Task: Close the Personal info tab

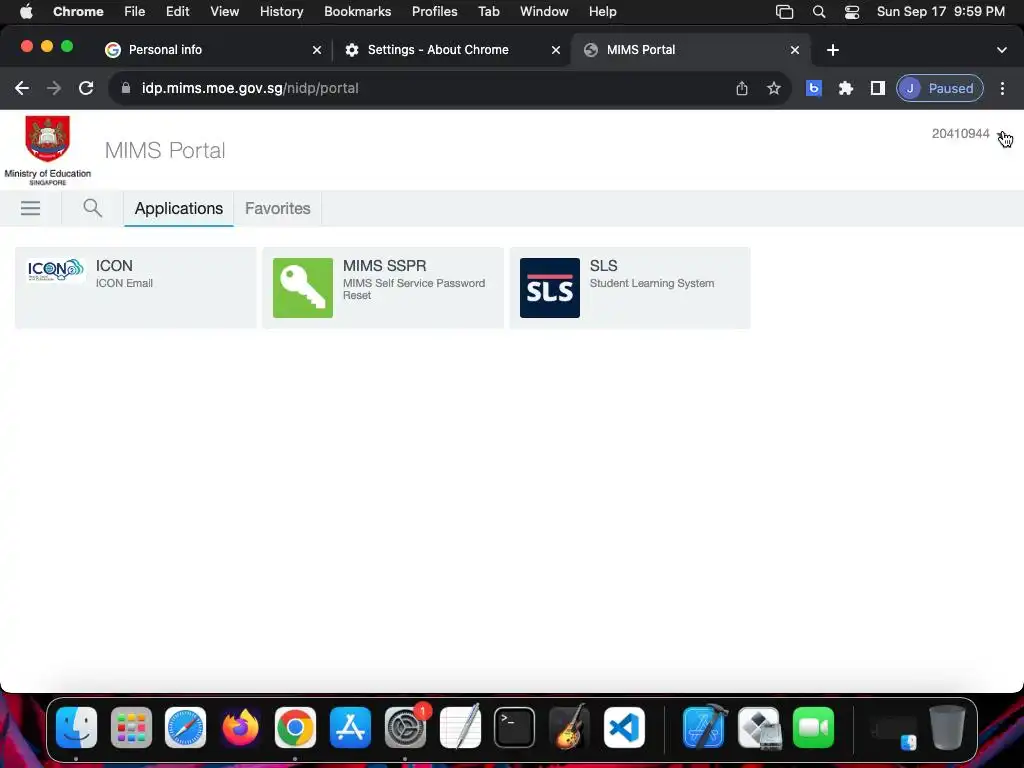Action: click(x=317, y=50)
